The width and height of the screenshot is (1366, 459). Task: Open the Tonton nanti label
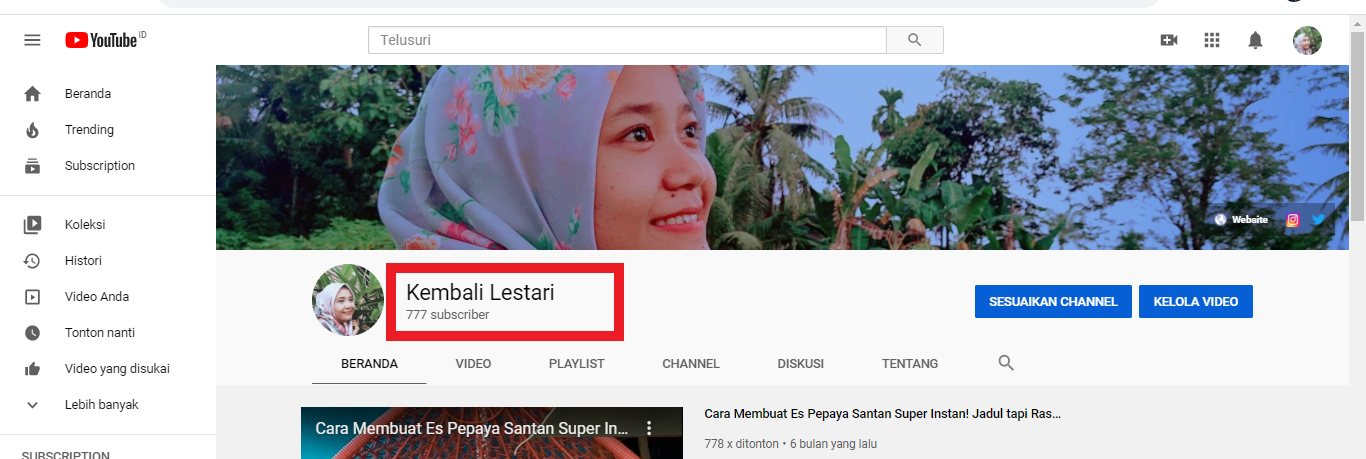click(x=100, y=333)
